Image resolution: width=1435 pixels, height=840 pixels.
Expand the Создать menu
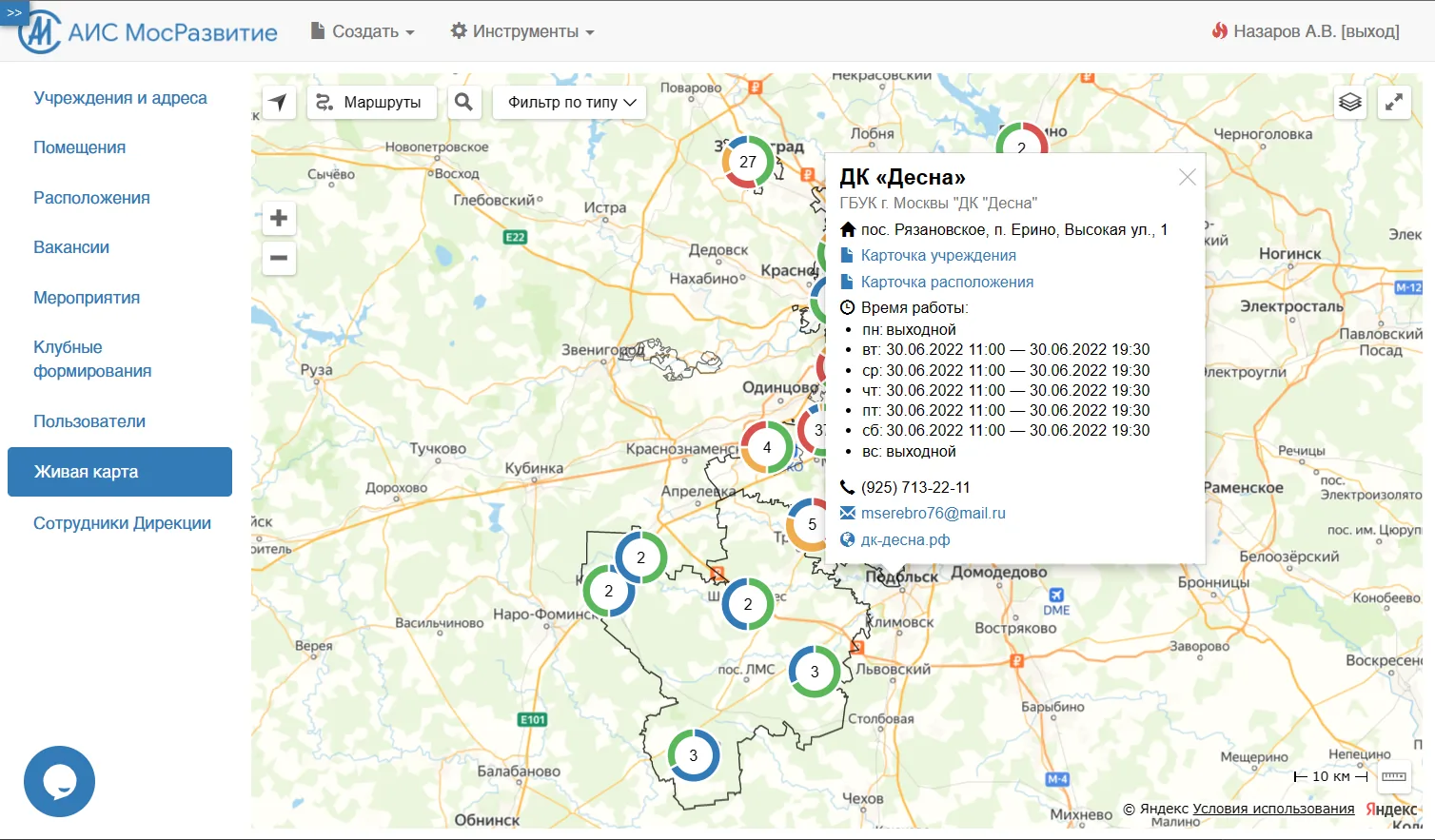363,29
